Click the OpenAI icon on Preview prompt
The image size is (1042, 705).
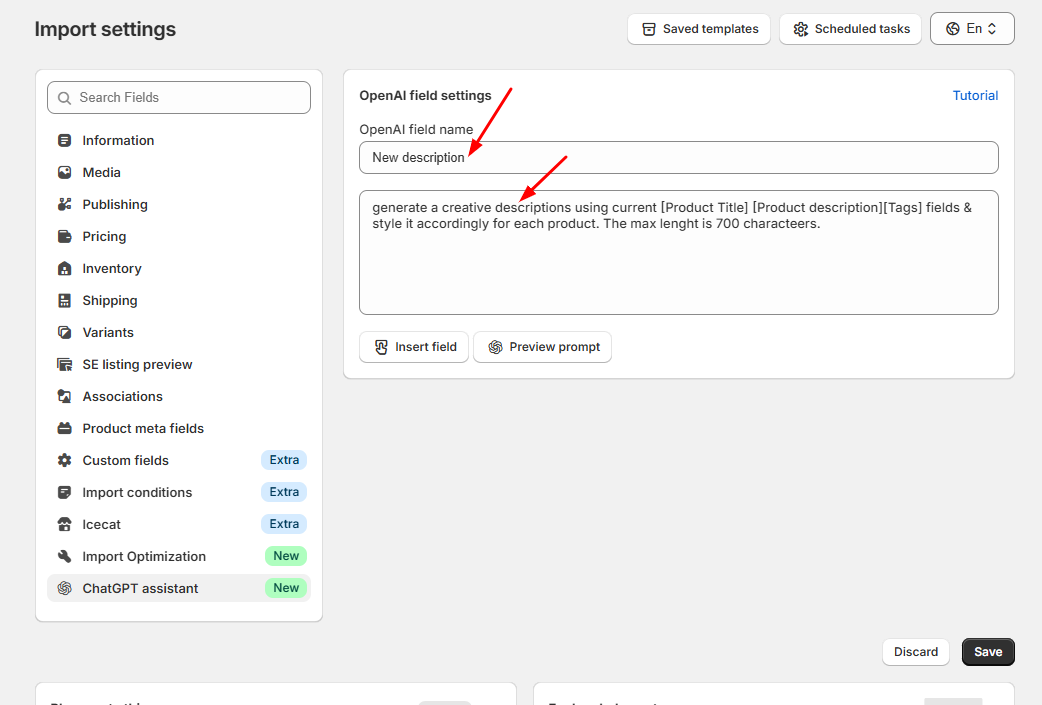pos(495,347)
